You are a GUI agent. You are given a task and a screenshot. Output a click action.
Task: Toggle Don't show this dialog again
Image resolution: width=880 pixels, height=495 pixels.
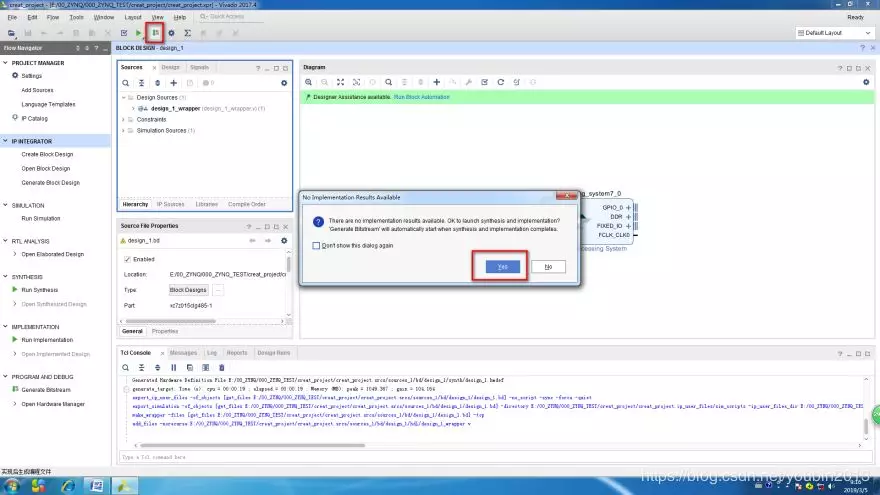coord(316,246)
